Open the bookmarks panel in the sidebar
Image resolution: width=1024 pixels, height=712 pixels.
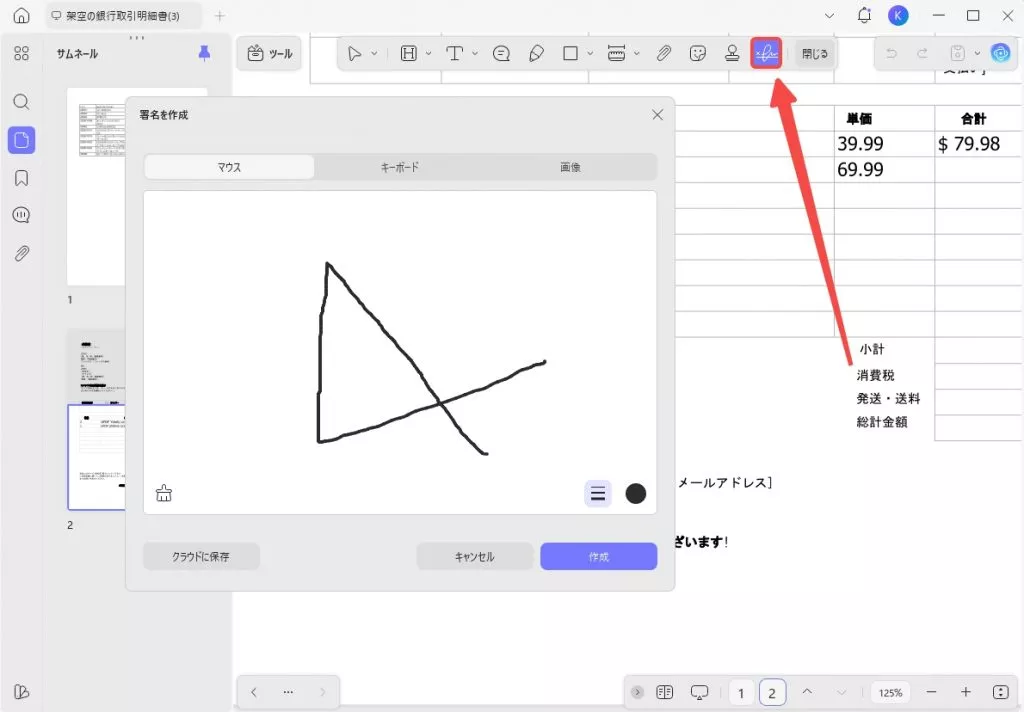point(20,177)
